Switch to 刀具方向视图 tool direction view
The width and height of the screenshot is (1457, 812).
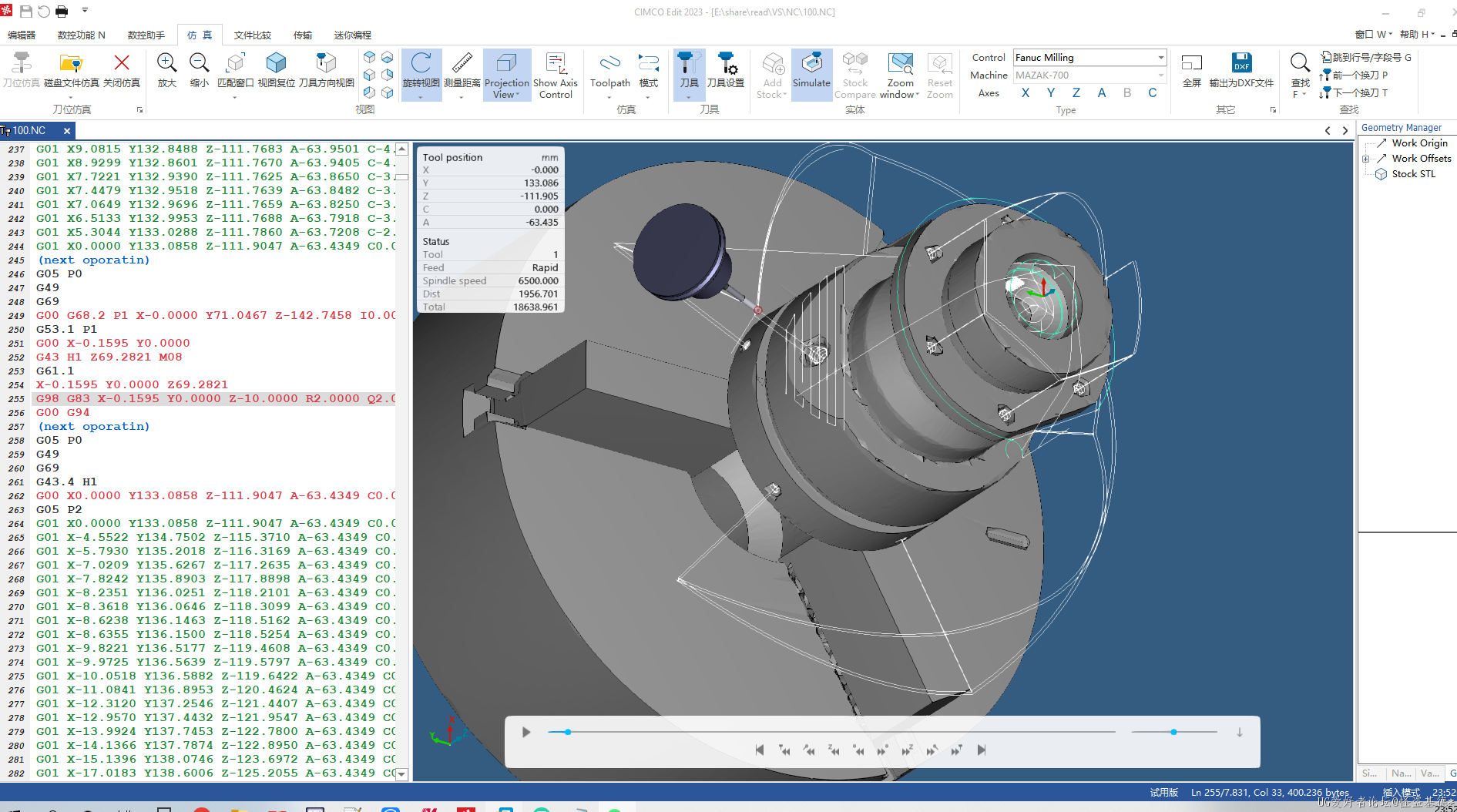[x=326, y=70]
